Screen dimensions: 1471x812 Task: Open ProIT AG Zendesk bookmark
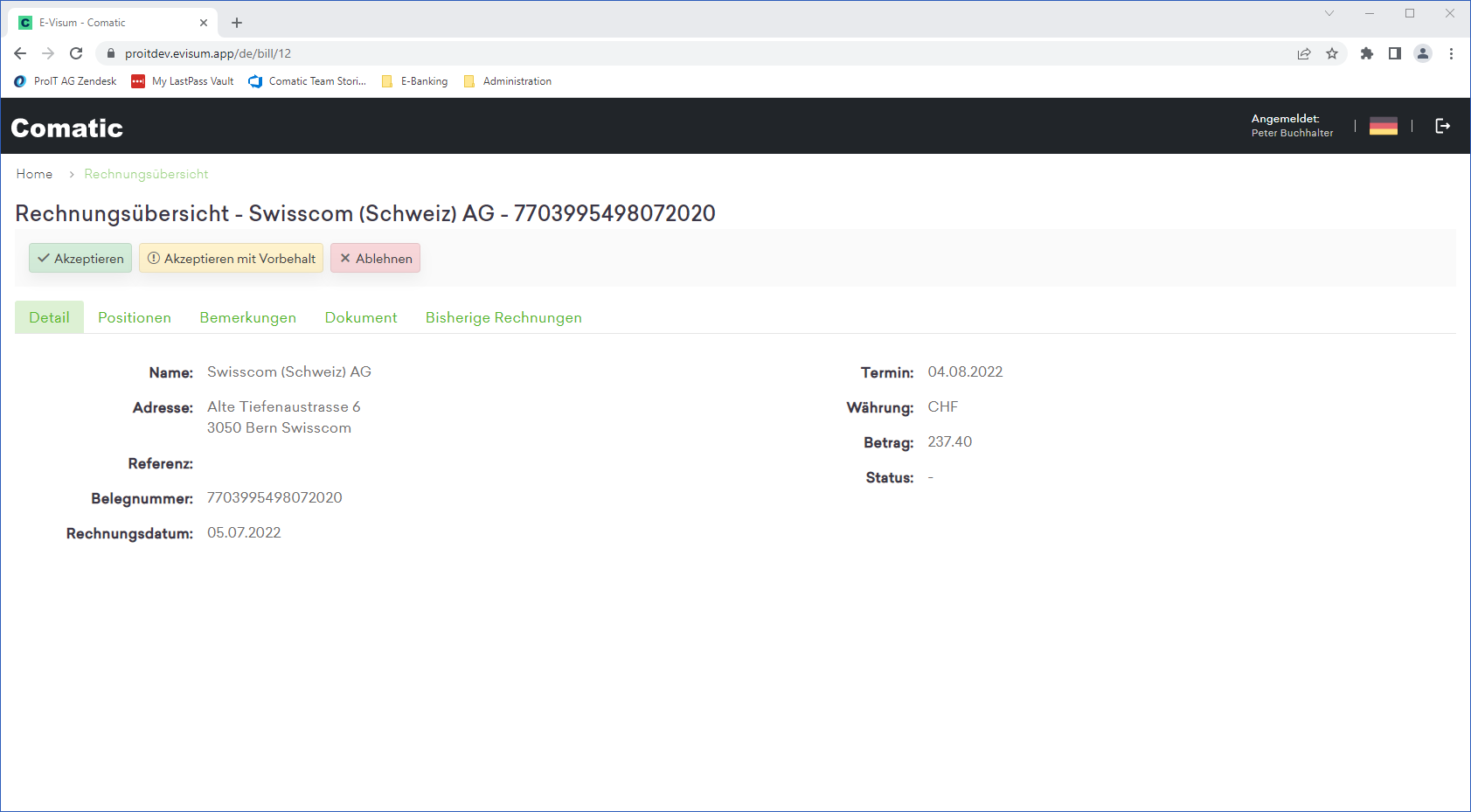click(66, 81)
